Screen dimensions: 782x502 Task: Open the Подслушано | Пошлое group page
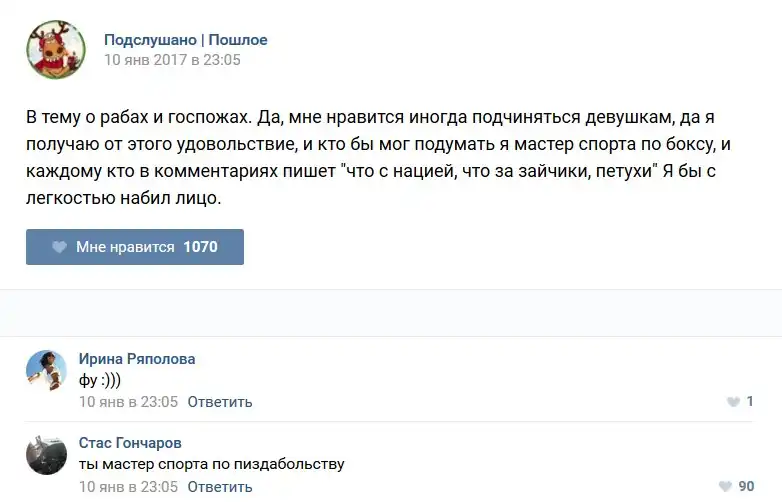[x=186, y=40]
